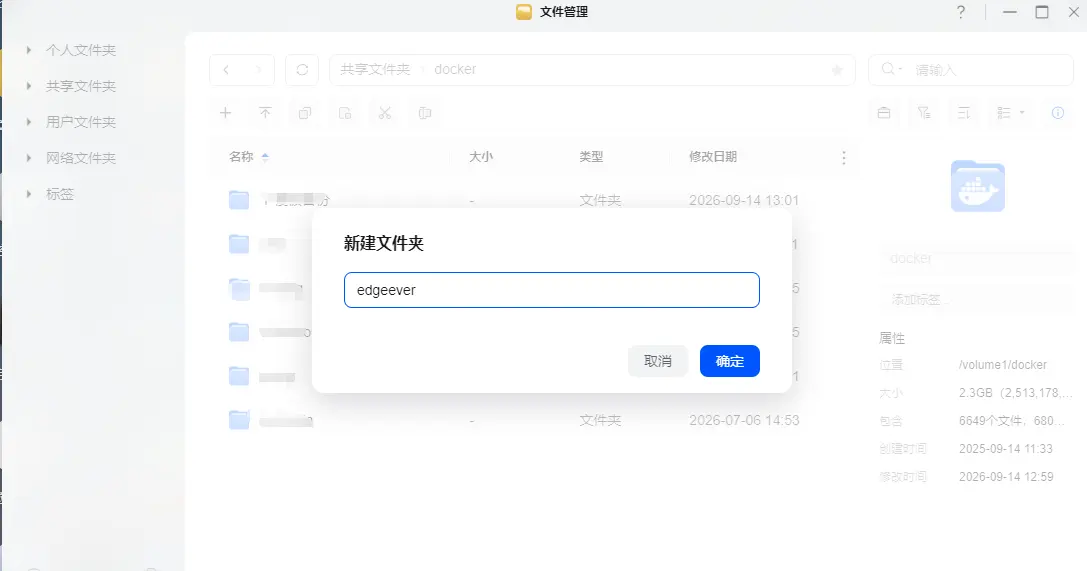Expand the 用户文件夹 tree node
The width and height of the screenshot is (1087, 571).
click(28, 122)
